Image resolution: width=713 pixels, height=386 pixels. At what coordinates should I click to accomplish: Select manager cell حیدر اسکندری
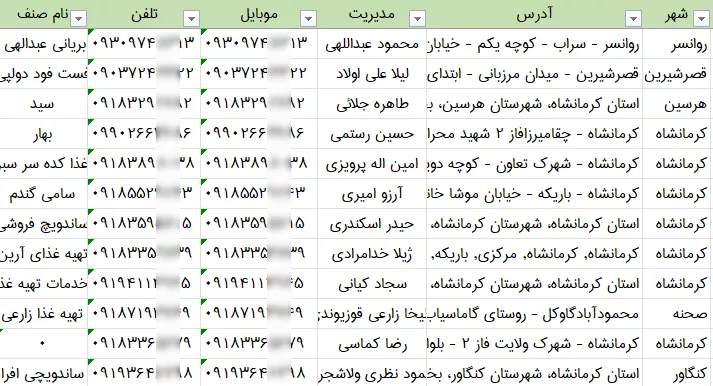point(372,224)
